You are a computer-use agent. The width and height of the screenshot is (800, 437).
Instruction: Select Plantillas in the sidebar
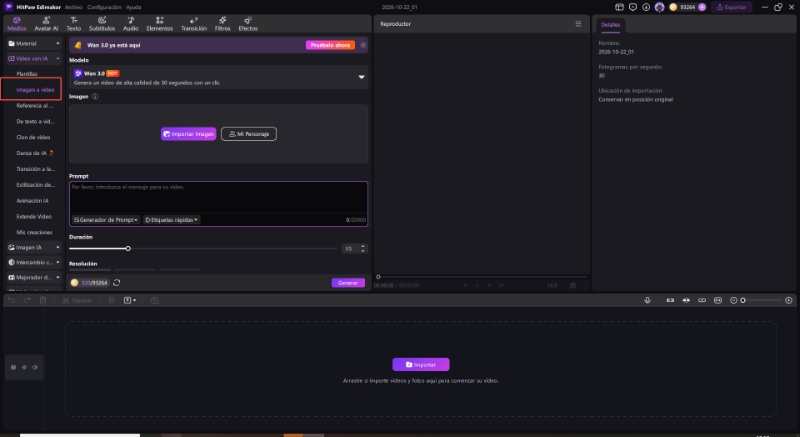point(27,74)
